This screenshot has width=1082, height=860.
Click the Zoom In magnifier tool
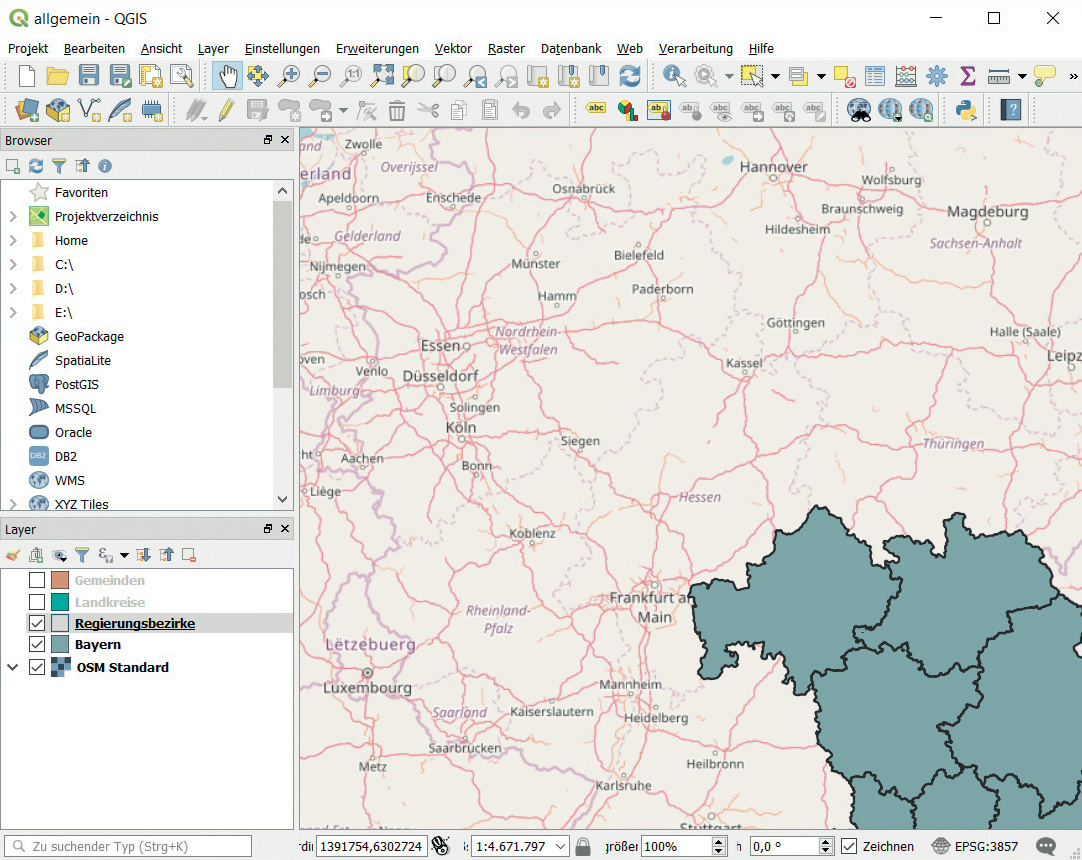[x=290, y=75]
